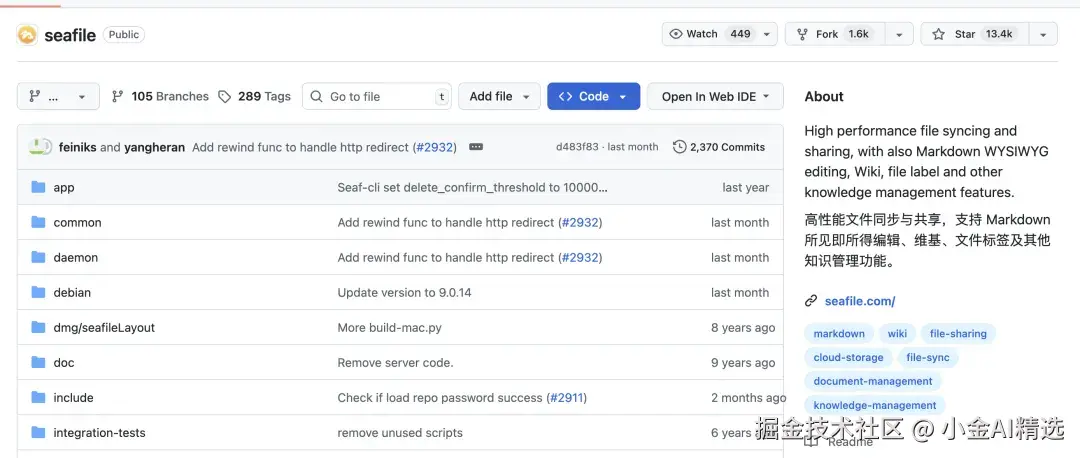Open the Update version to 9.0.14 commit
The image size is (1080, 458).
pyautogui.click(x=404, y=293)
